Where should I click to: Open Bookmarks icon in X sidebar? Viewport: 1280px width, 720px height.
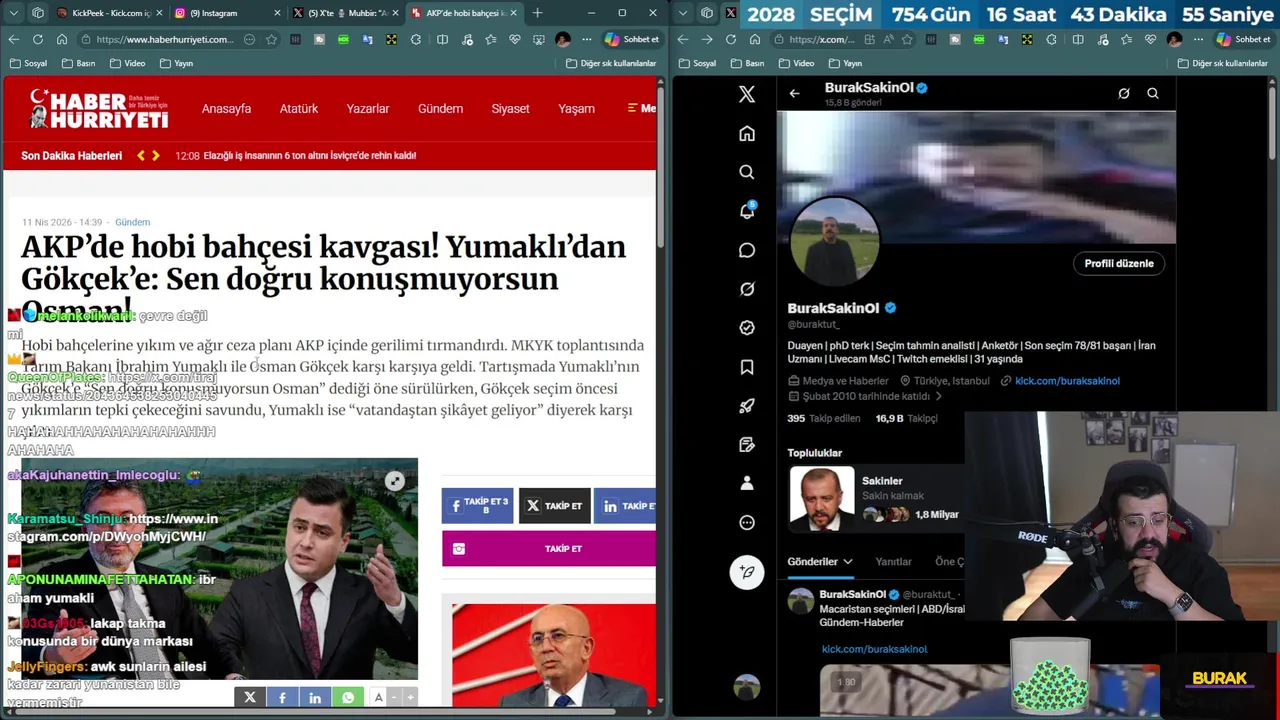(x=746, y=367)
